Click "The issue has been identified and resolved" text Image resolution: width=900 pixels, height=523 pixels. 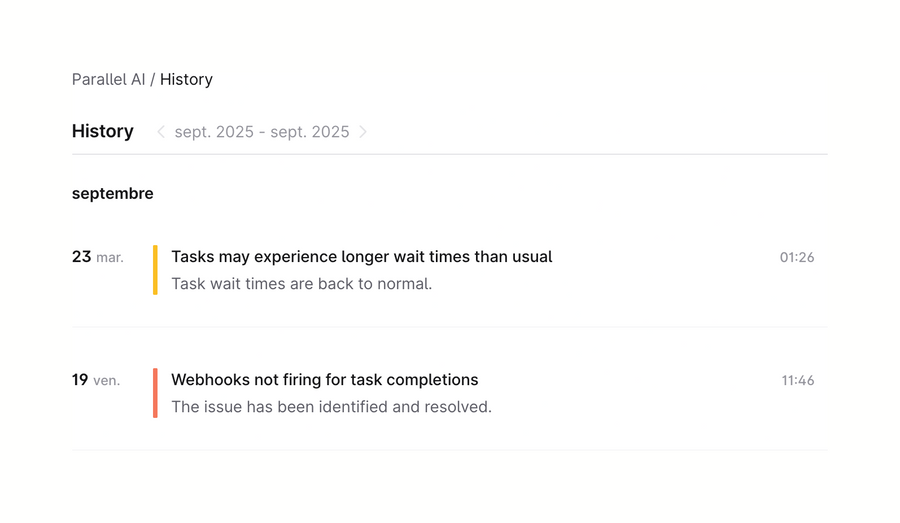coord(331,407)
